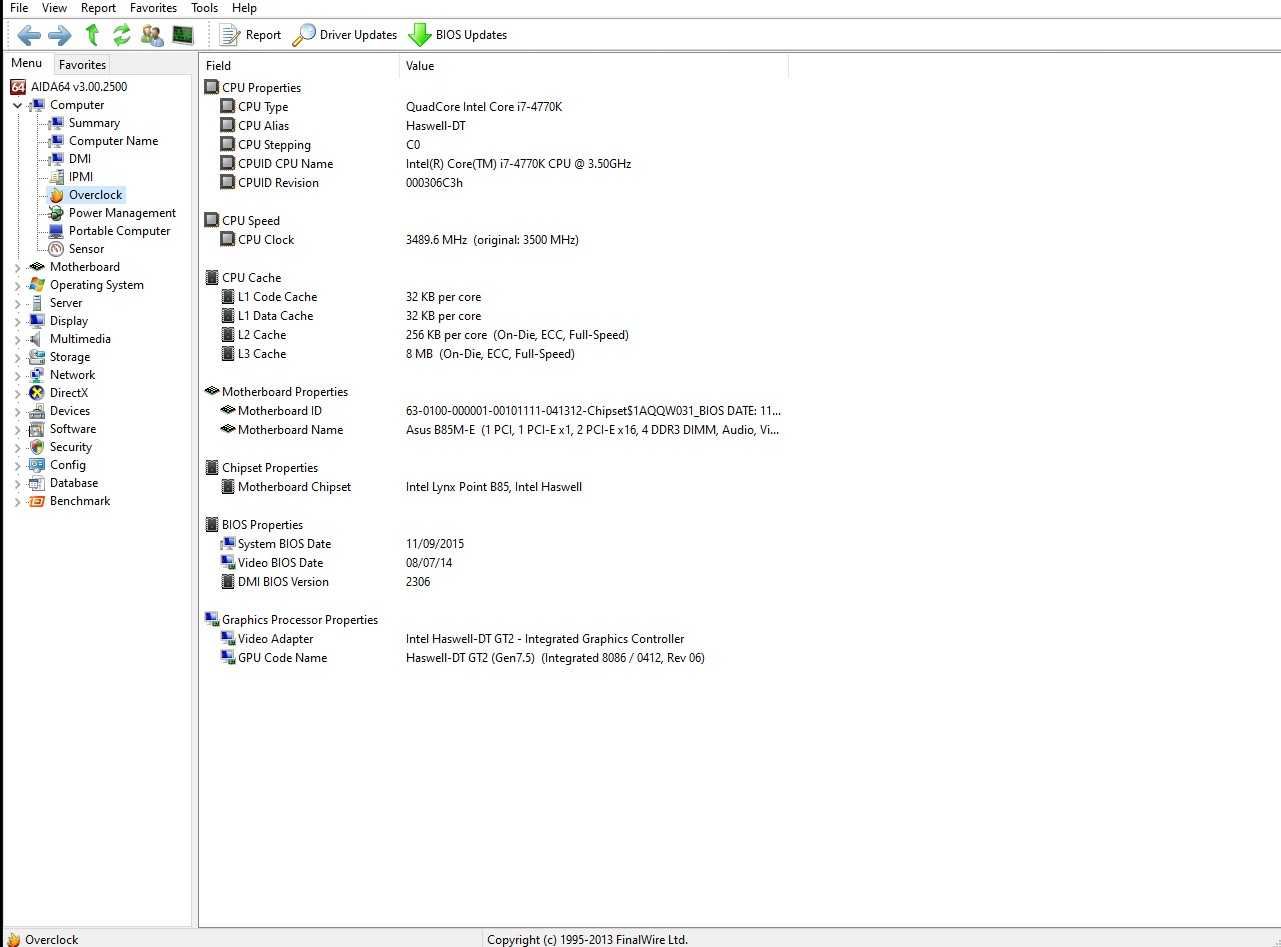Image resolution: width=1281 pixels, height=947 pixels.
Task: Expand the Display tree node
Action: (x=17, y=321)
